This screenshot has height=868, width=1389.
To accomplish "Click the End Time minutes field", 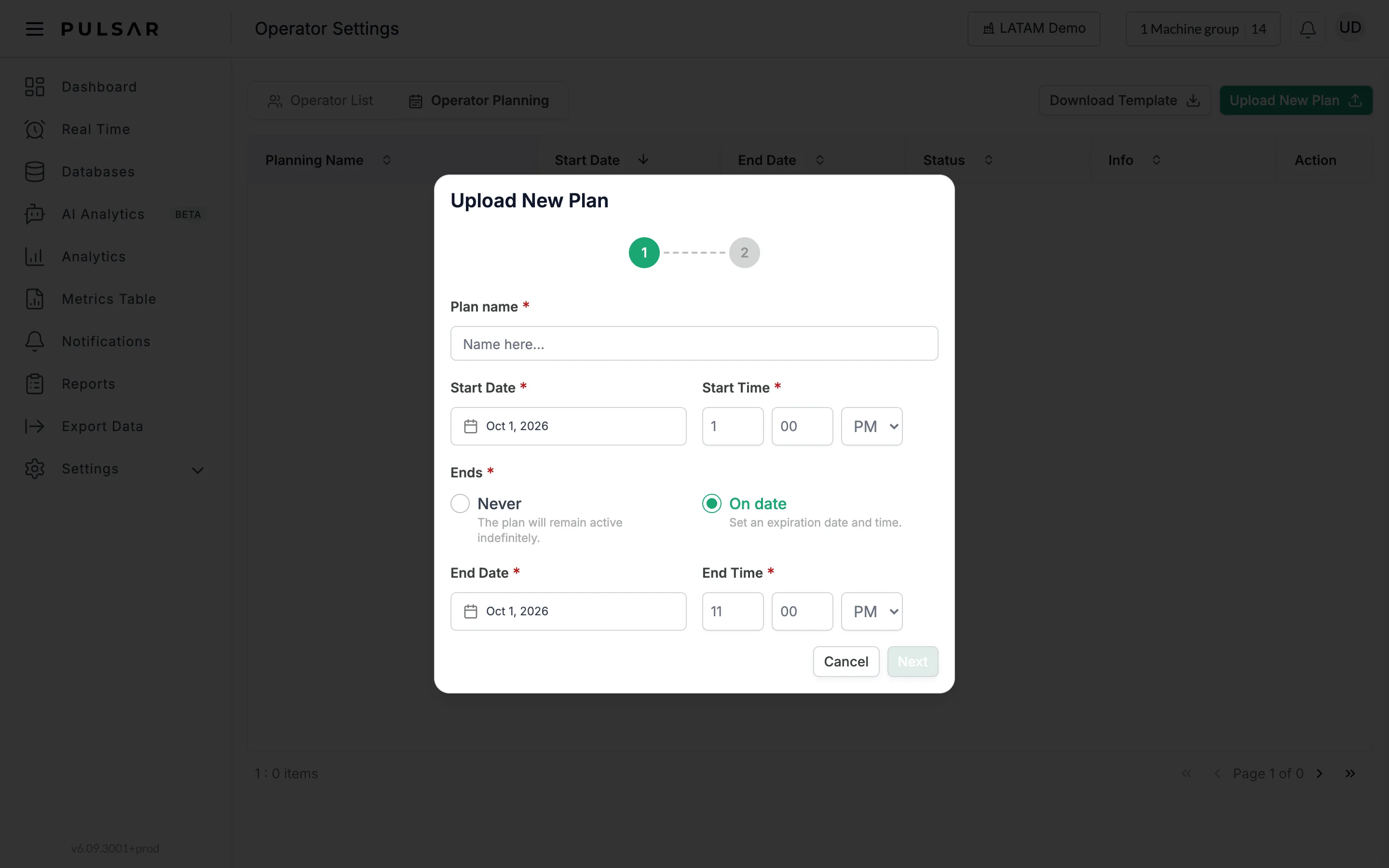I will pos(803,611).
